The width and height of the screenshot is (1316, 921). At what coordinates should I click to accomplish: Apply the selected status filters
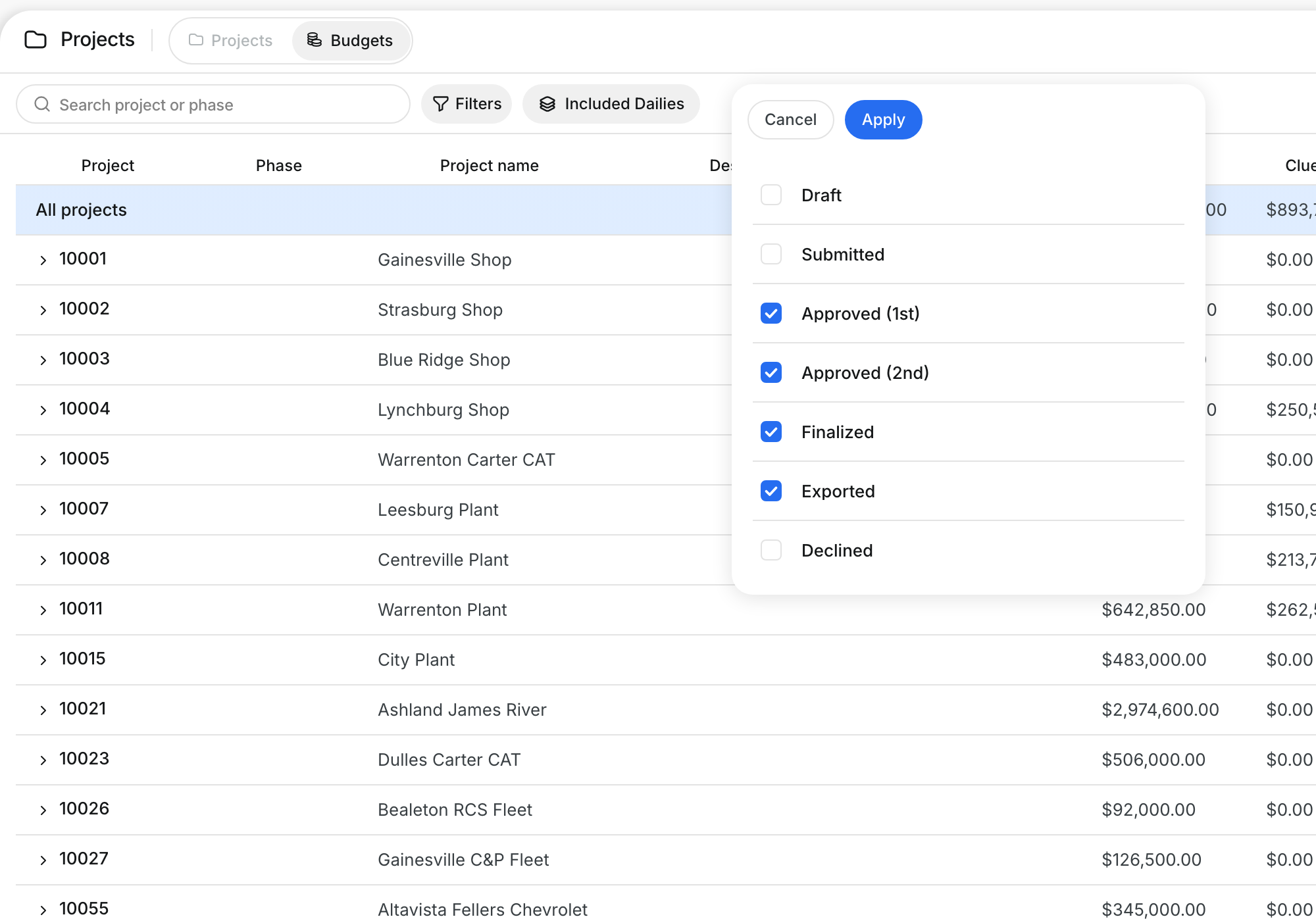[x=883, y=120]
